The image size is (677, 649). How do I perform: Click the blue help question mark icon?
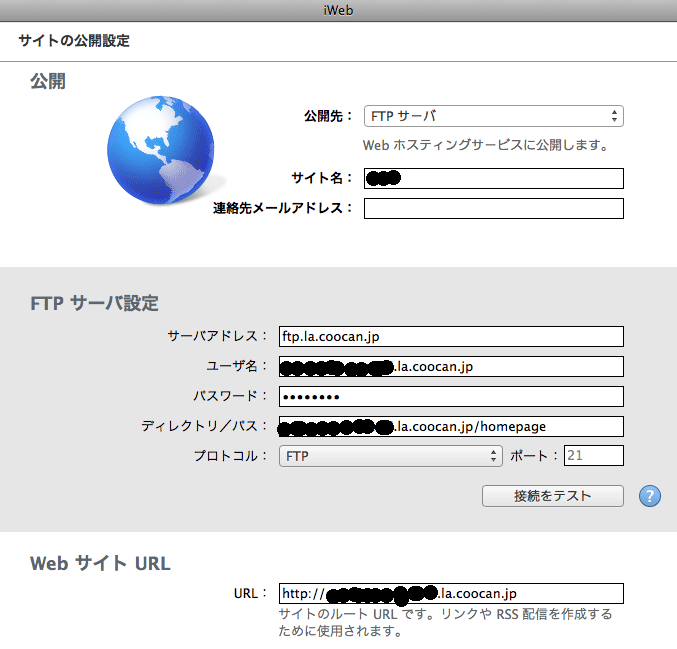(650, 496)
